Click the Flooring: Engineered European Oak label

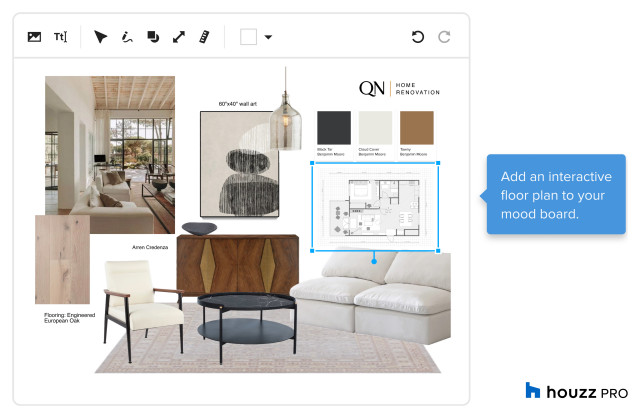point(69,318)
